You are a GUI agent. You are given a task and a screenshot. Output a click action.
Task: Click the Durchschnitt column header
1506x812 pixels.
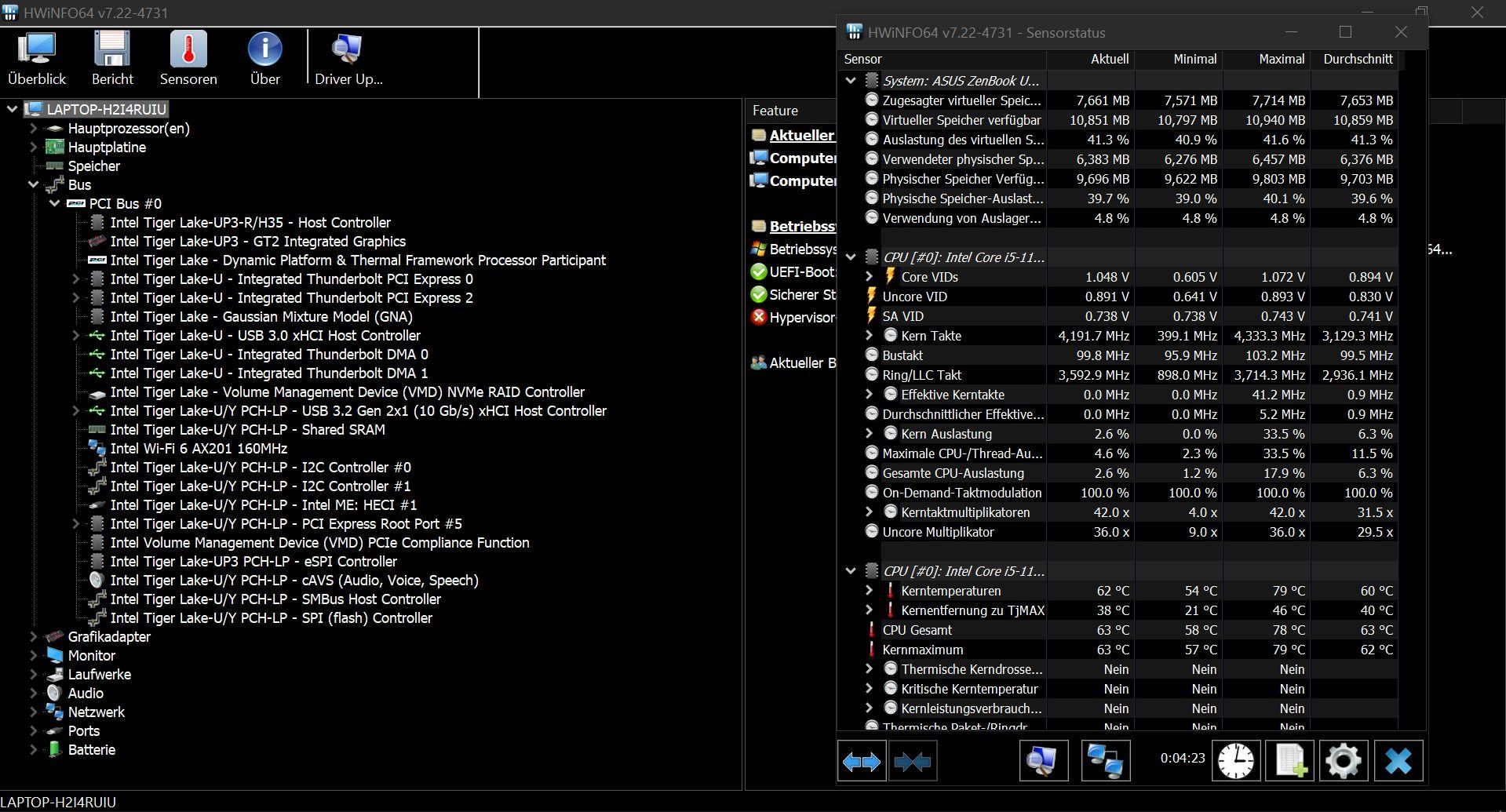point(1355,59)
